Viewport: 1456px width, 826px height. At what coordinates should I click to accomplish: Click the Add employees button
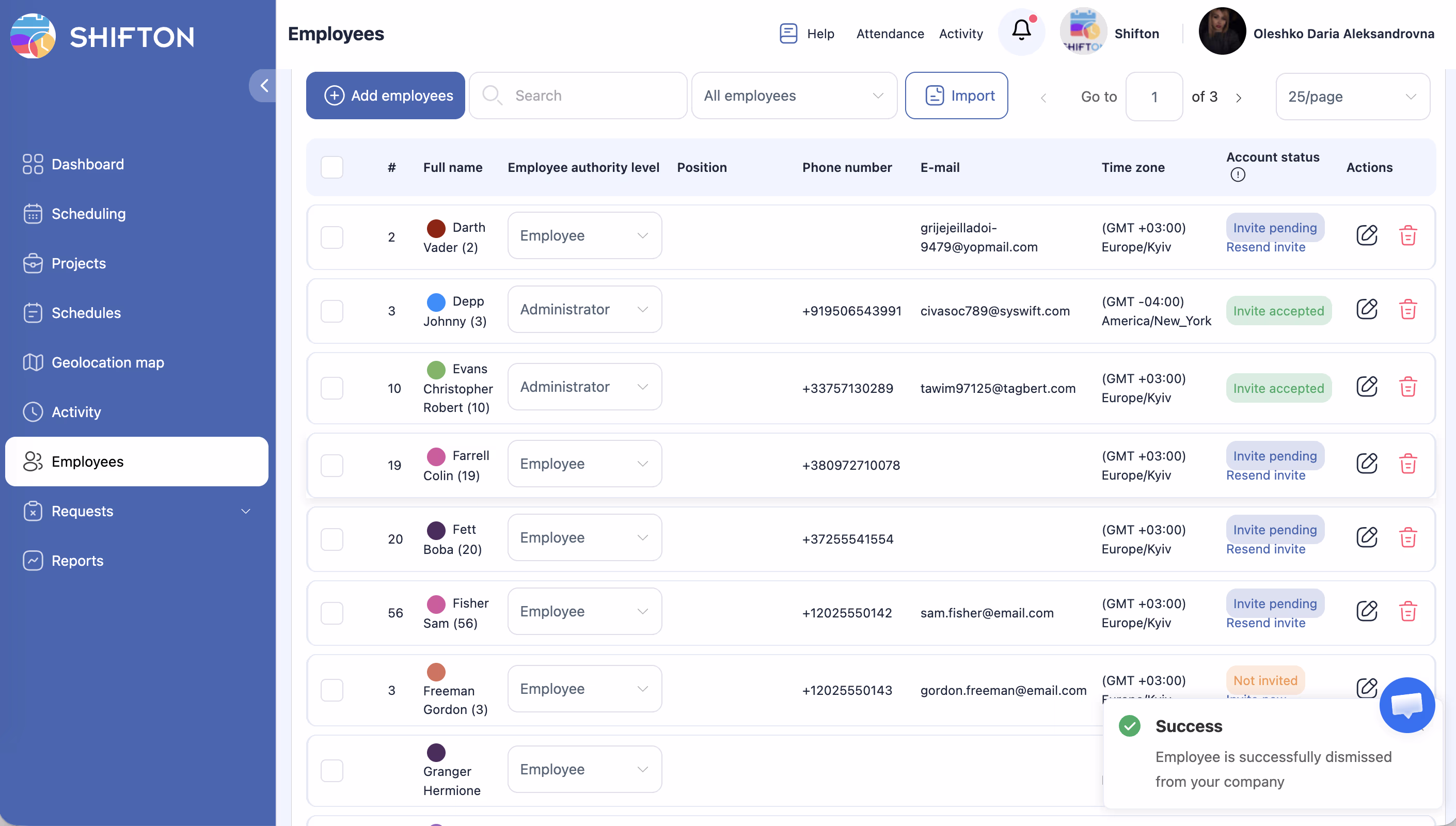386,96
